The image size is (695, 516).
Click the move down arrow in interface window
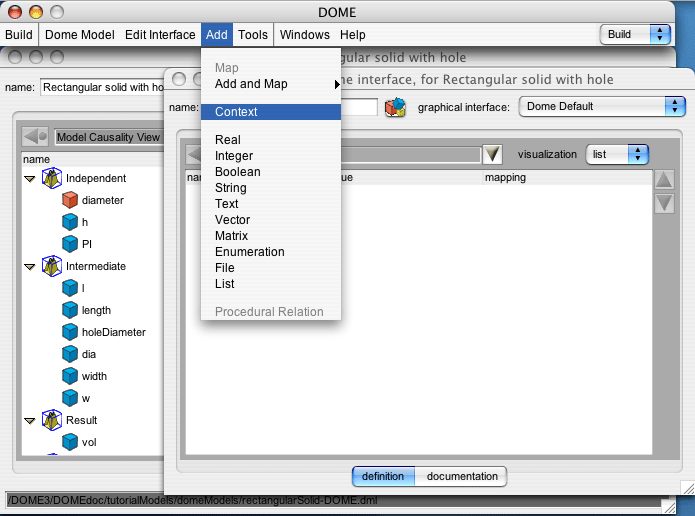point(664,203)
